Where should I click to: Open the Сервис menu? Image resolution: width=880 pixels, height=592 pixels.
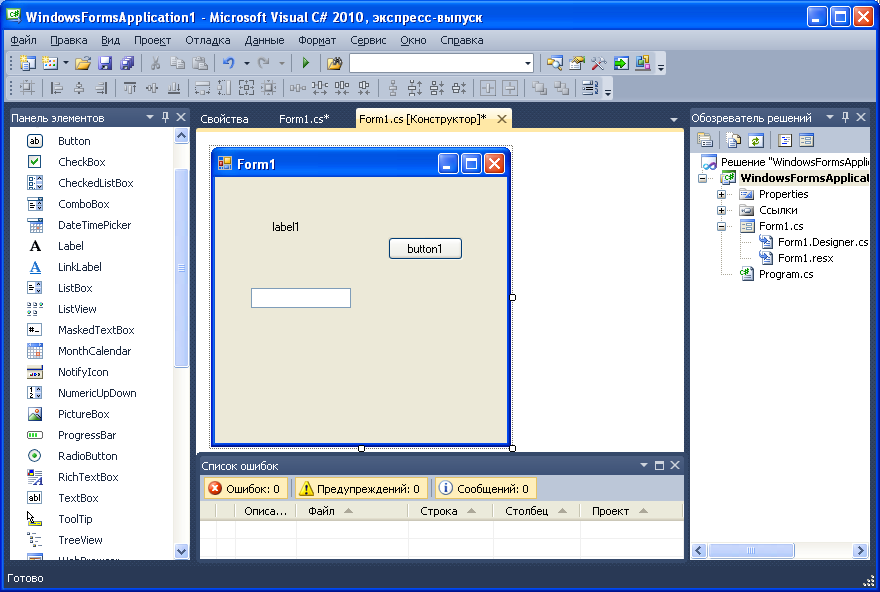click(x=368, y=40)
